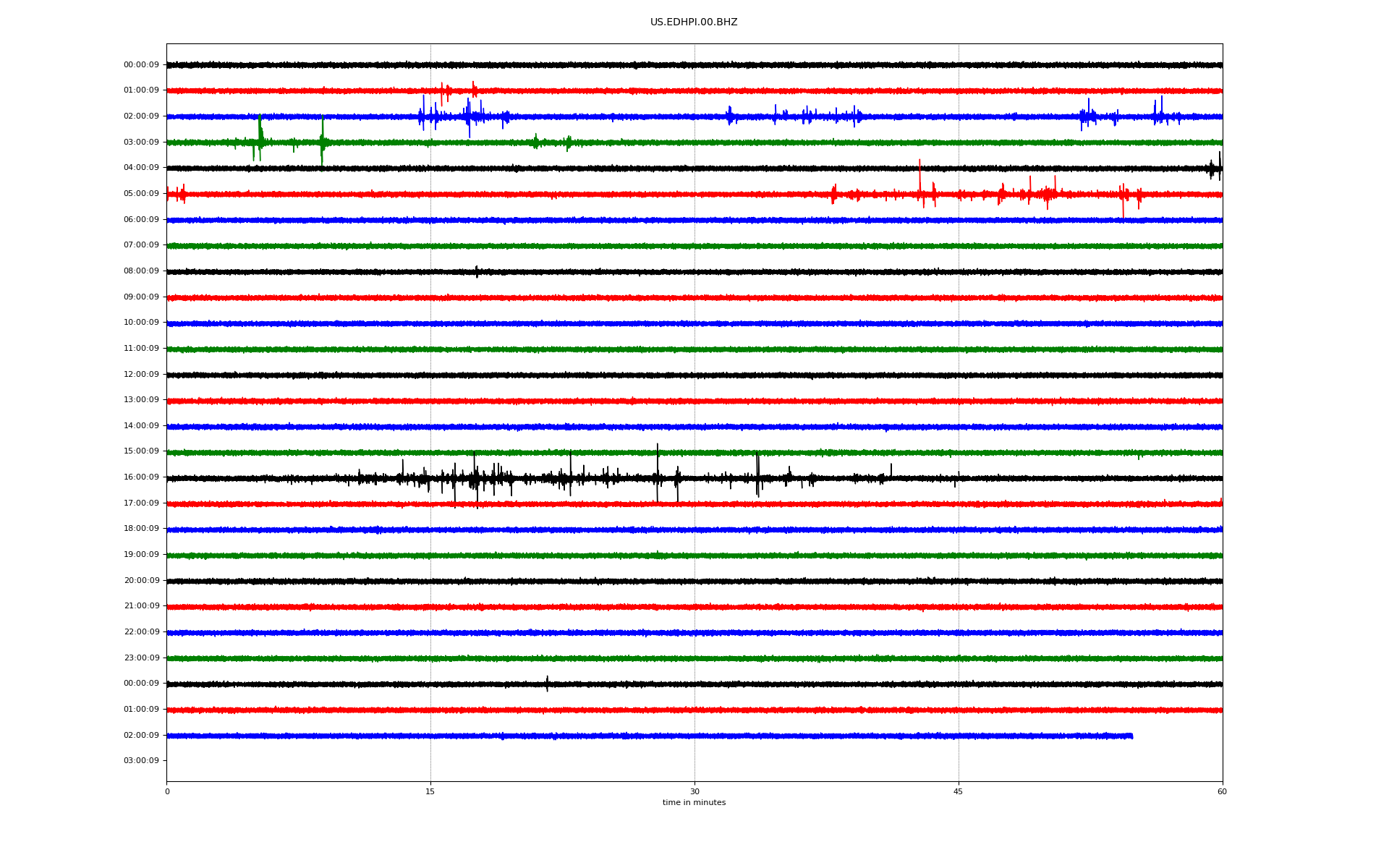Select the 18:00:09 row time label
This screenshot has width=1389, height=868.
click(x=141, y=529)
